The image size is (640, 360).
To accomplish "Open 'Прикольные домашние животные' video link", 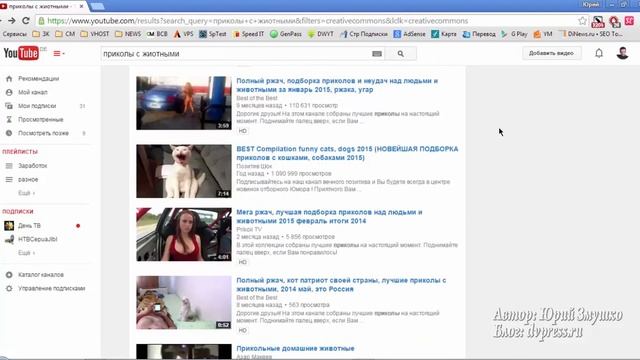I will pos(296,348).
